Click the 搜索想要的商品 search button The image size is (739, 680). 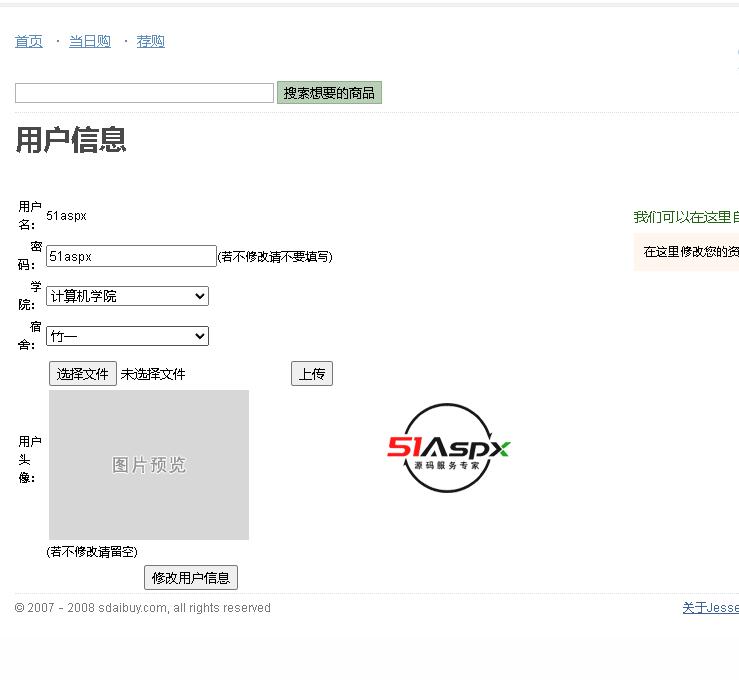click(x=329, y=92)
